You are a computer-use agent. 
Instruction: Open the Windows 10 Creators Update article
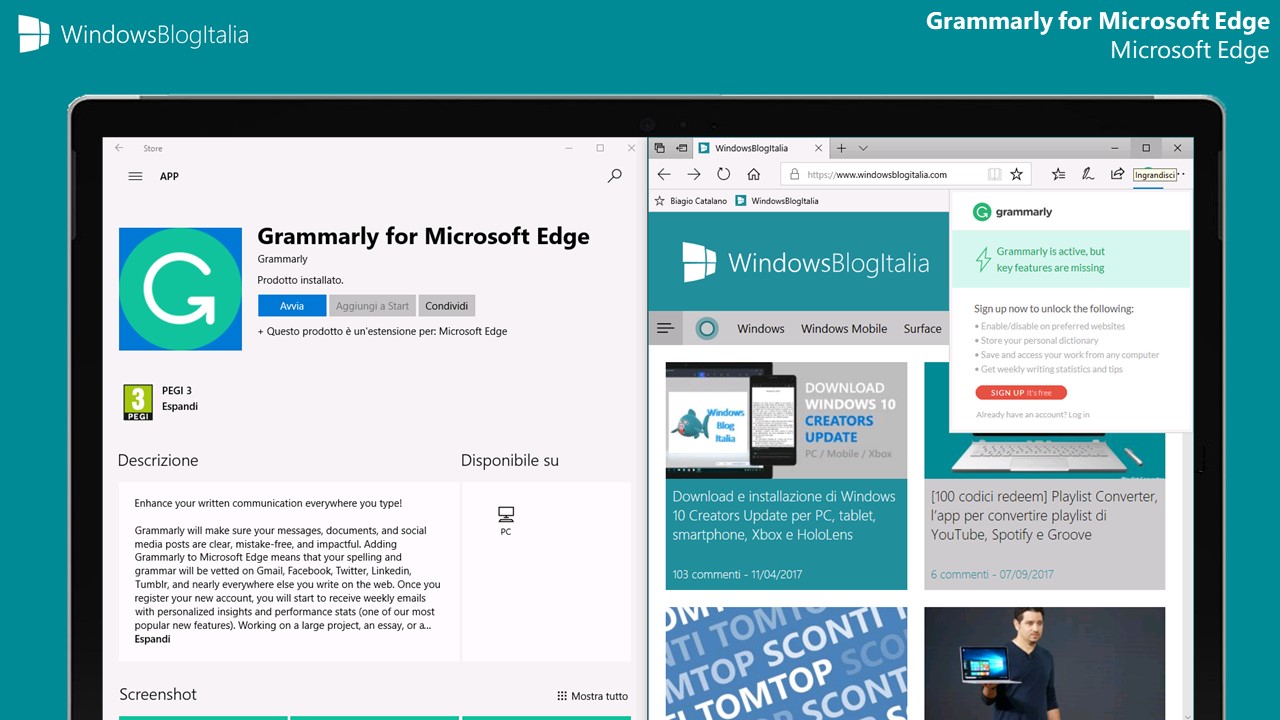(784, 515)
